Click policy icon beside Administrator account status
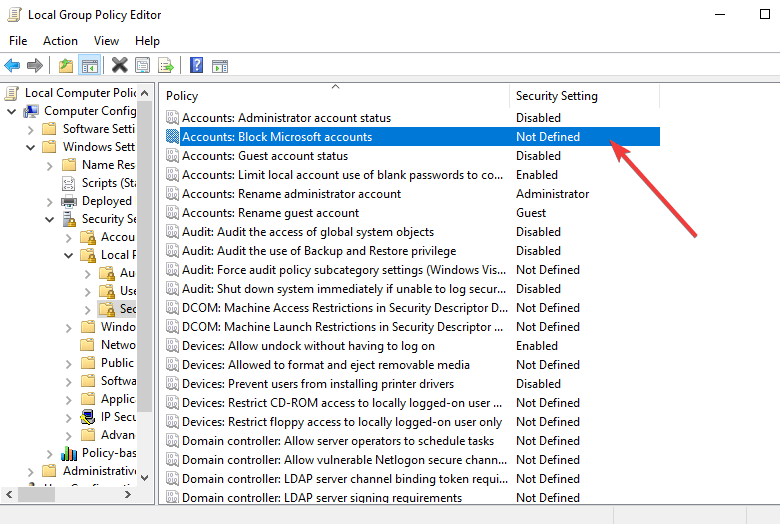 pos(172,118)
